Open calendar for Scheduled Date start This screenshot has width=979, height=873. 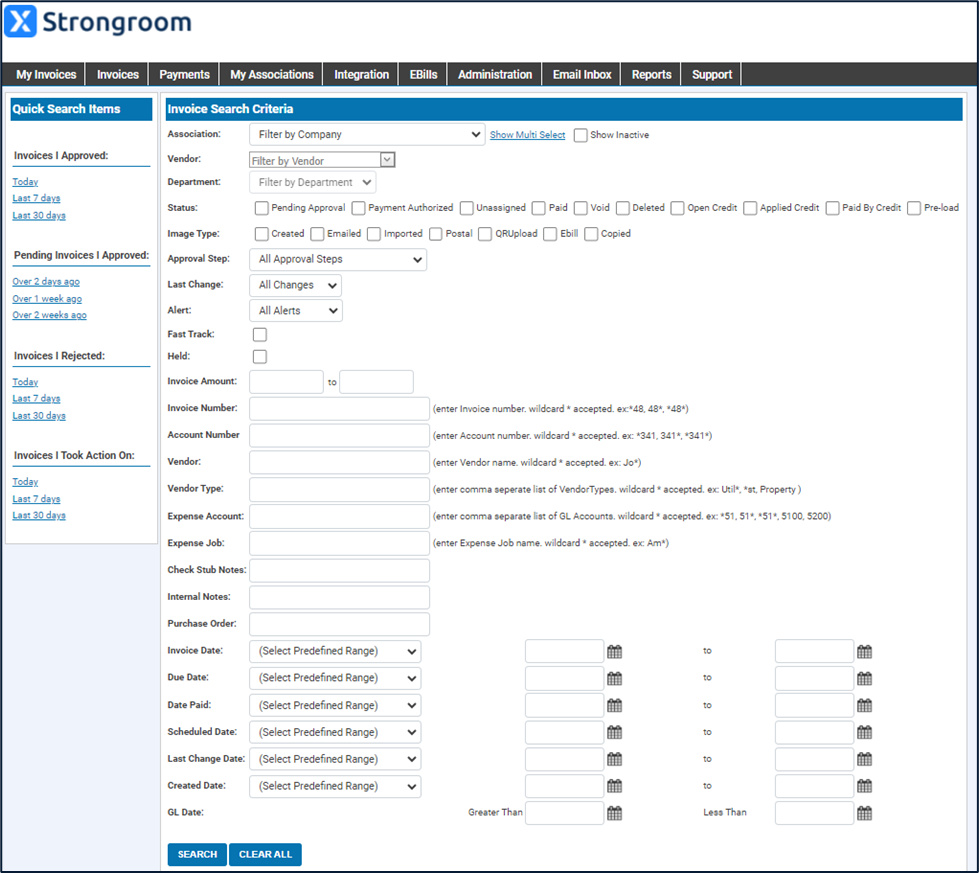(614, 732)
